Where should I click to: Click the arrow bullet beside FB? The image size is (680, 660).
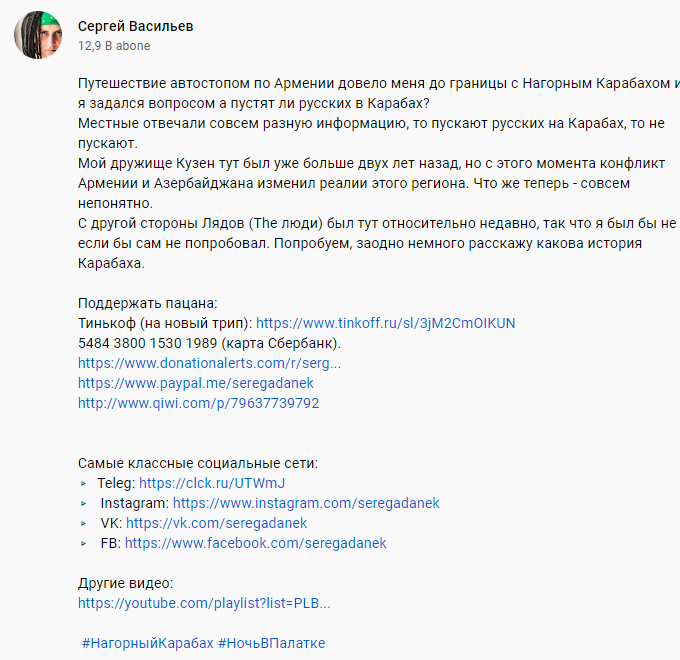point(83,543)
